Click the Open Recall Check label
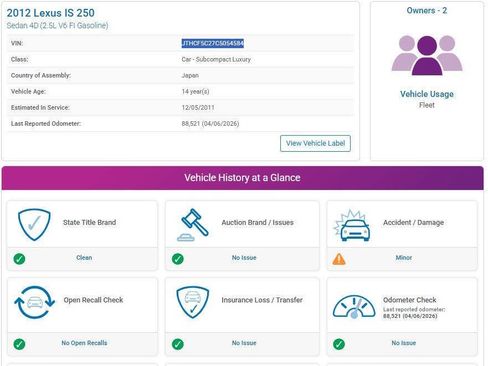Image resolution: width=488 pixels, height=366 pixels. tap(93, 300)
